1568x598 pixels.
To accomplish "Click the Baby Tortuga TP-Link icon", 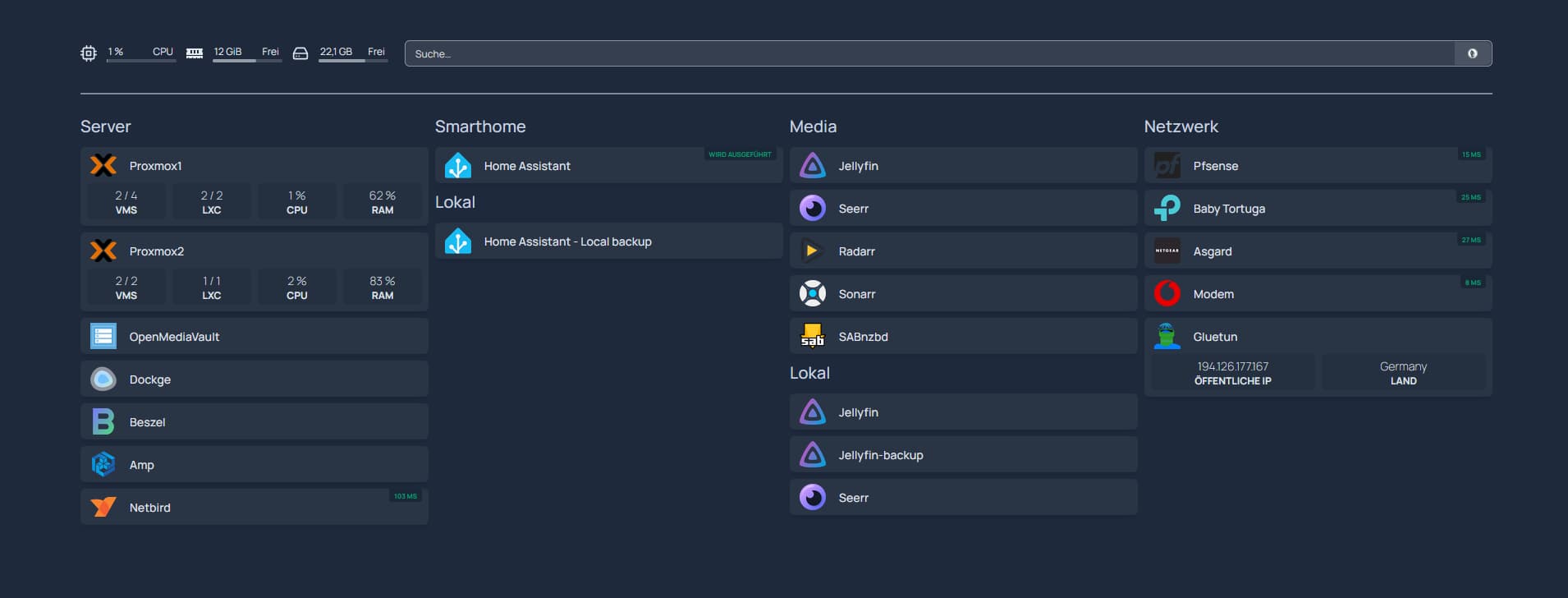I will (1167, 208).
